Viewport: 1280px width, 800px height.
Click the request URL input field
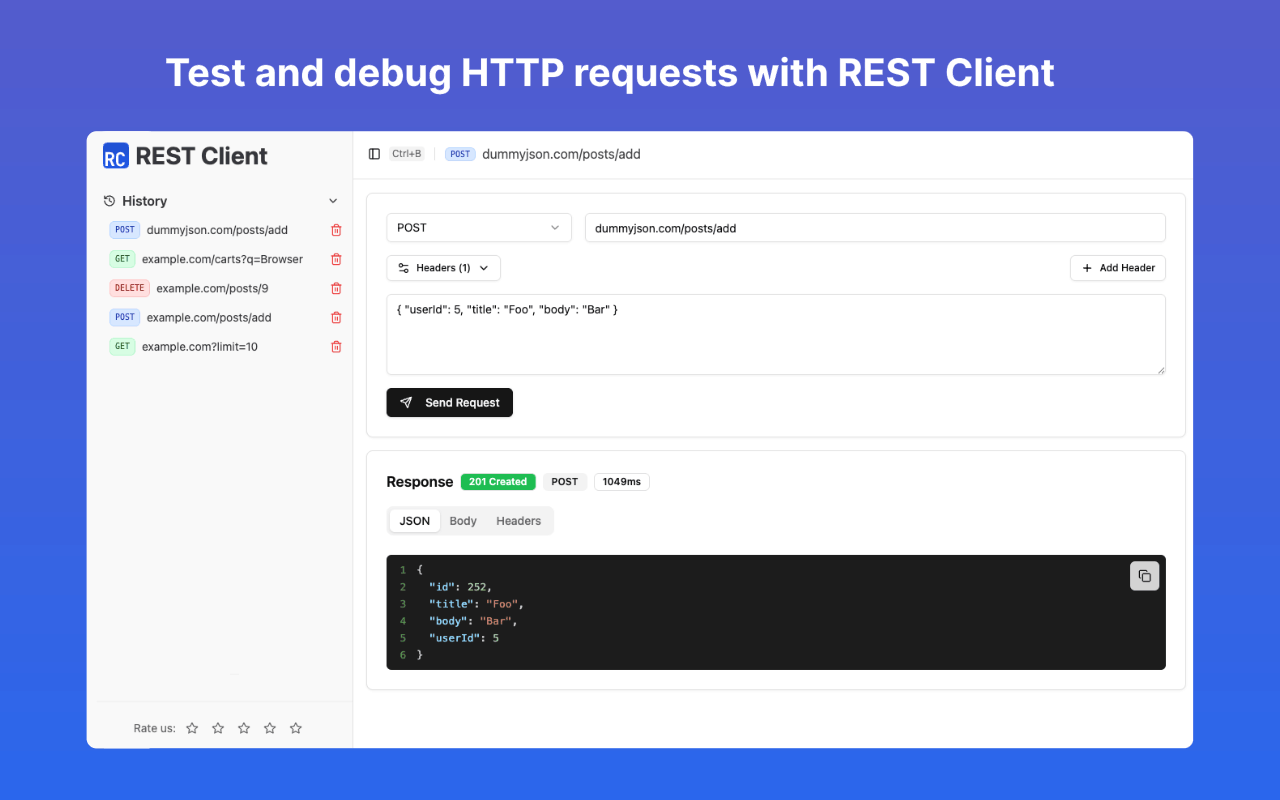click(x=875, y=227)
